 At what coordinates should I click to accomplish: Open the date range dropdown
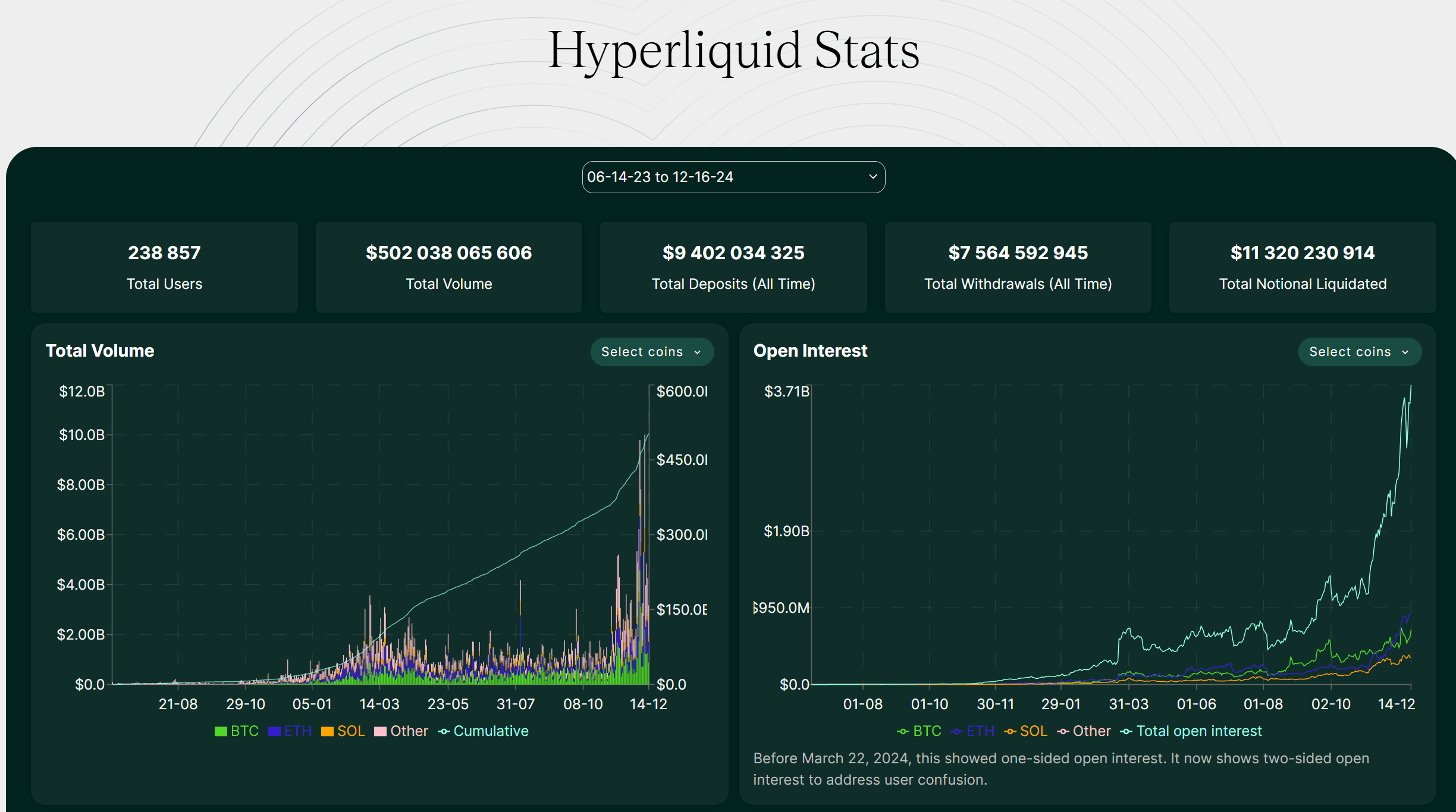pyautogui.click(x=733, y=177)
